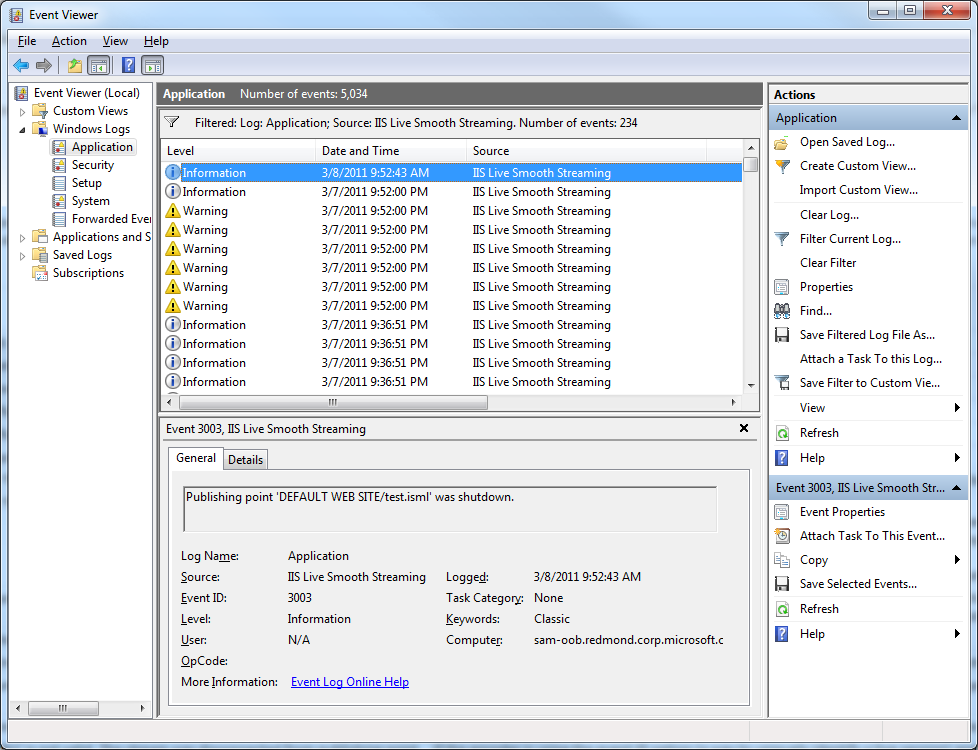Screen dimensions: 978x750
Task: Select the Information row at 3/7/2011 9:52:00 PM
Action: pos(453,192)
